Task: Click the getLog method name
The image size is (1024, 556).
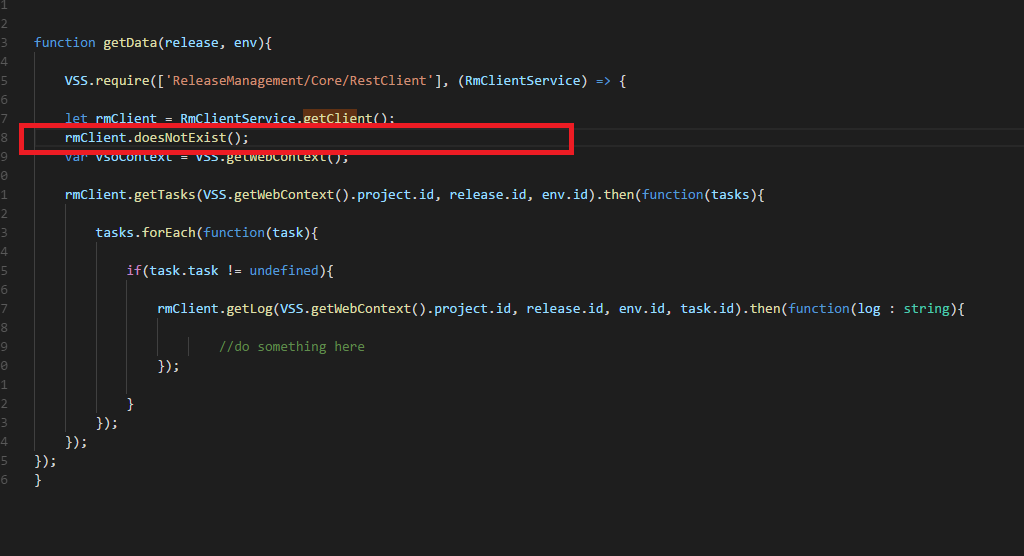Action: [249, 308]
